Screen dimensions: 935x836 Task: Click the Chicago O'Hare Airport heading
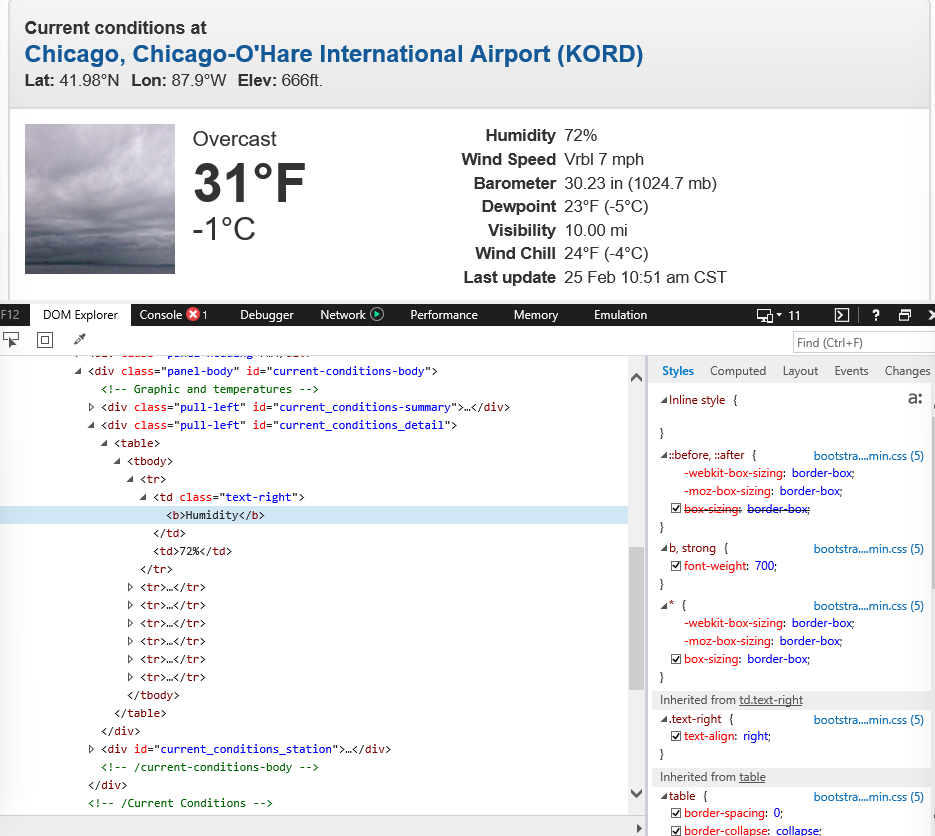click(333, 54)
